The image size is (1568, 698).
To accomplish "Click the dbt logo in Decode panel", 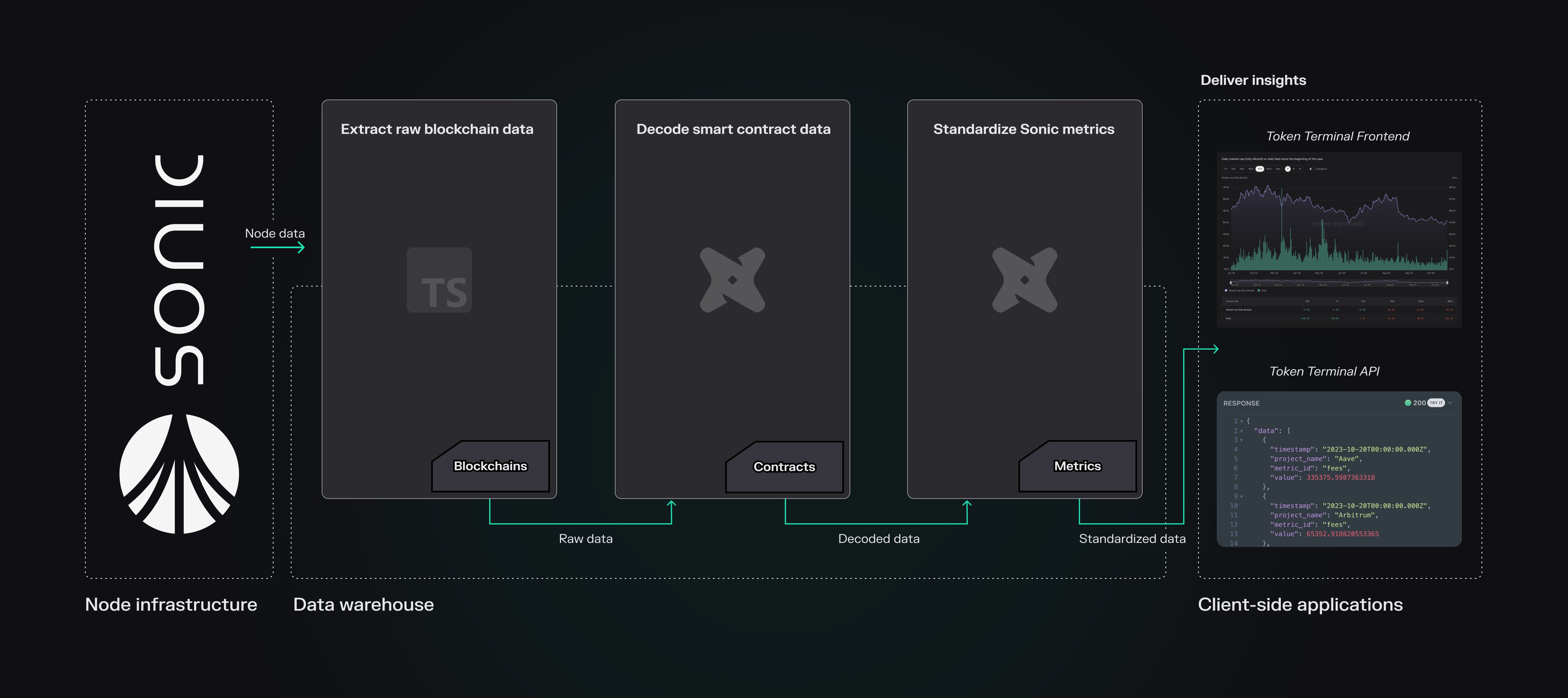I will click(732, 280).
